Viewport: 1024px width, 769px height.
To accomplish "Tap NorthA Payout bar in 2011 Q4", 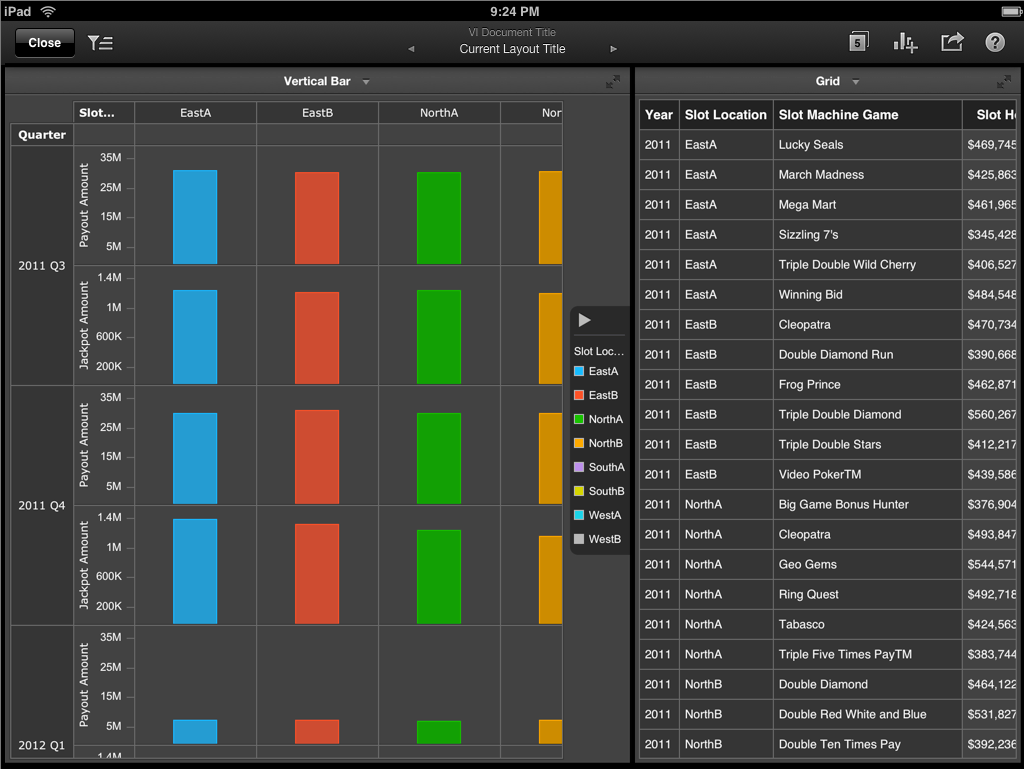I will click(x=439, y=458).
